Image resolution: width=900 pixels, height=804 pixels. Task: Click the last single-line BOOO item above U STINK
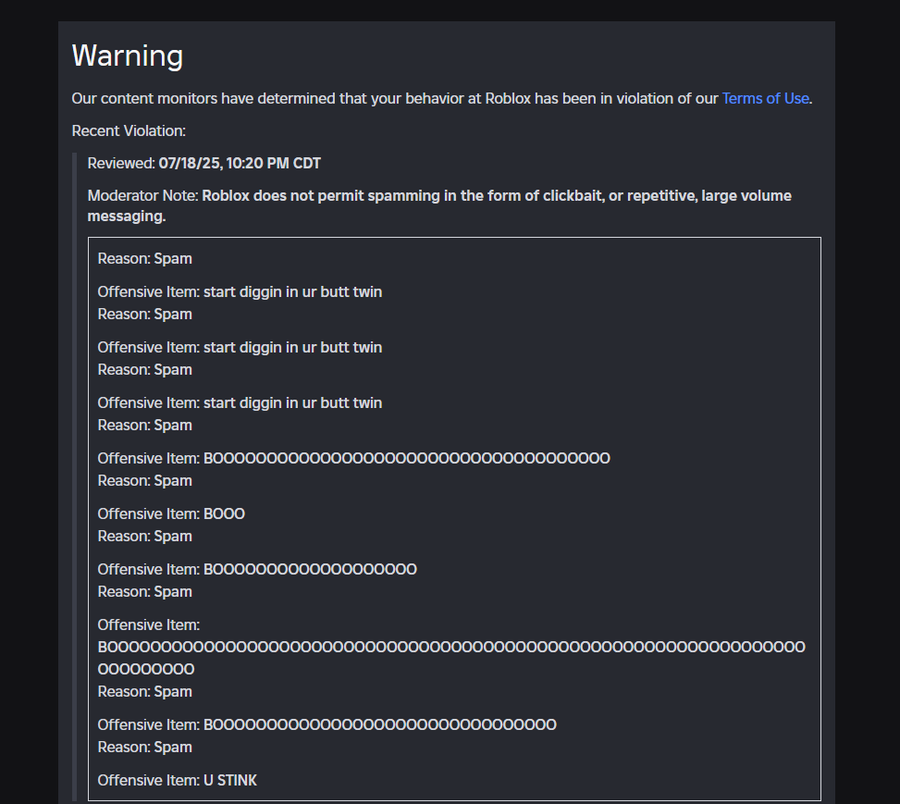(x=380, y=725)
